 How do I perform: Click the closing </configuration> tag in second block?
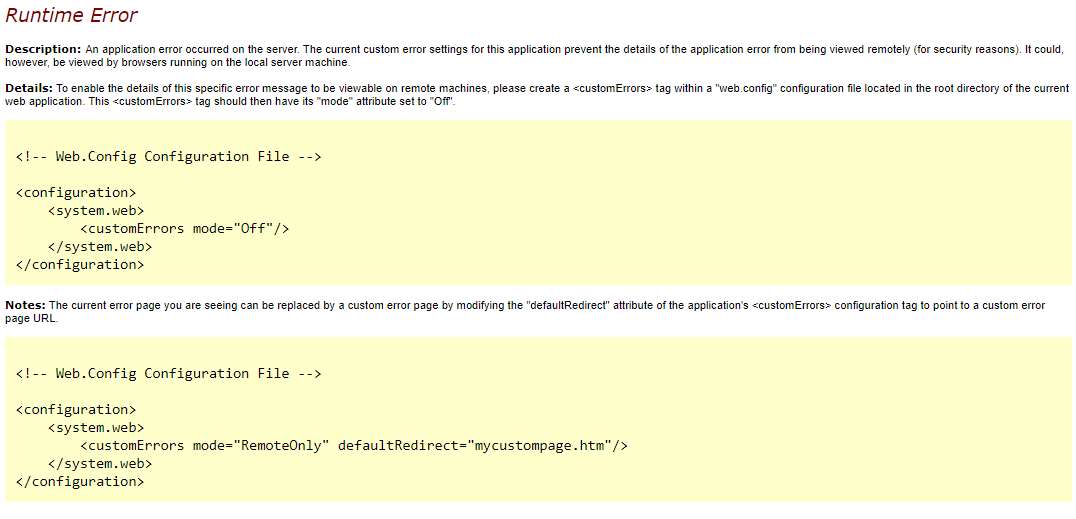tap(80, 482)
